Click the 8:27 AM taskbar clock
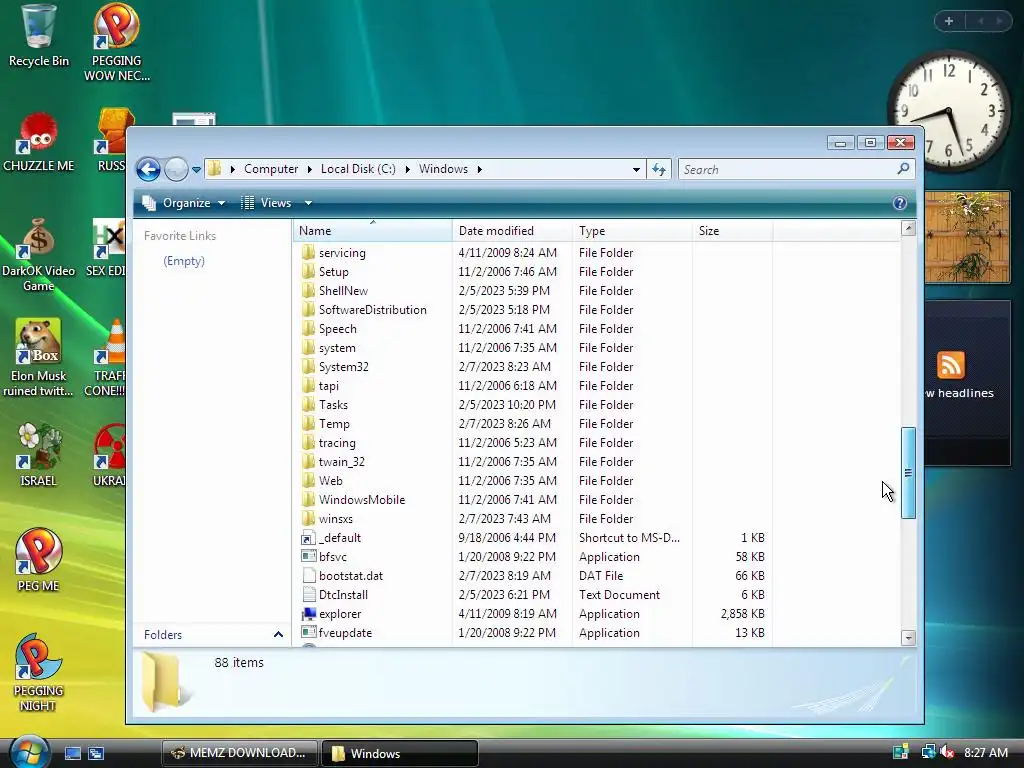The image size is (1024, 768). 985,752
